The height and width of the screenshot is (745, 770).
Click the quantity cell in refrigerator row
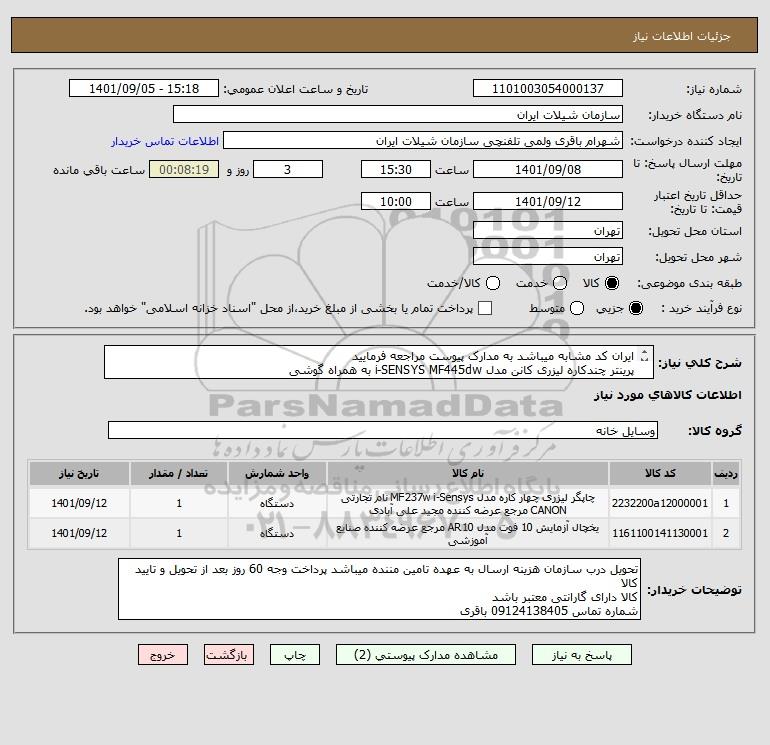coord(179,533)
